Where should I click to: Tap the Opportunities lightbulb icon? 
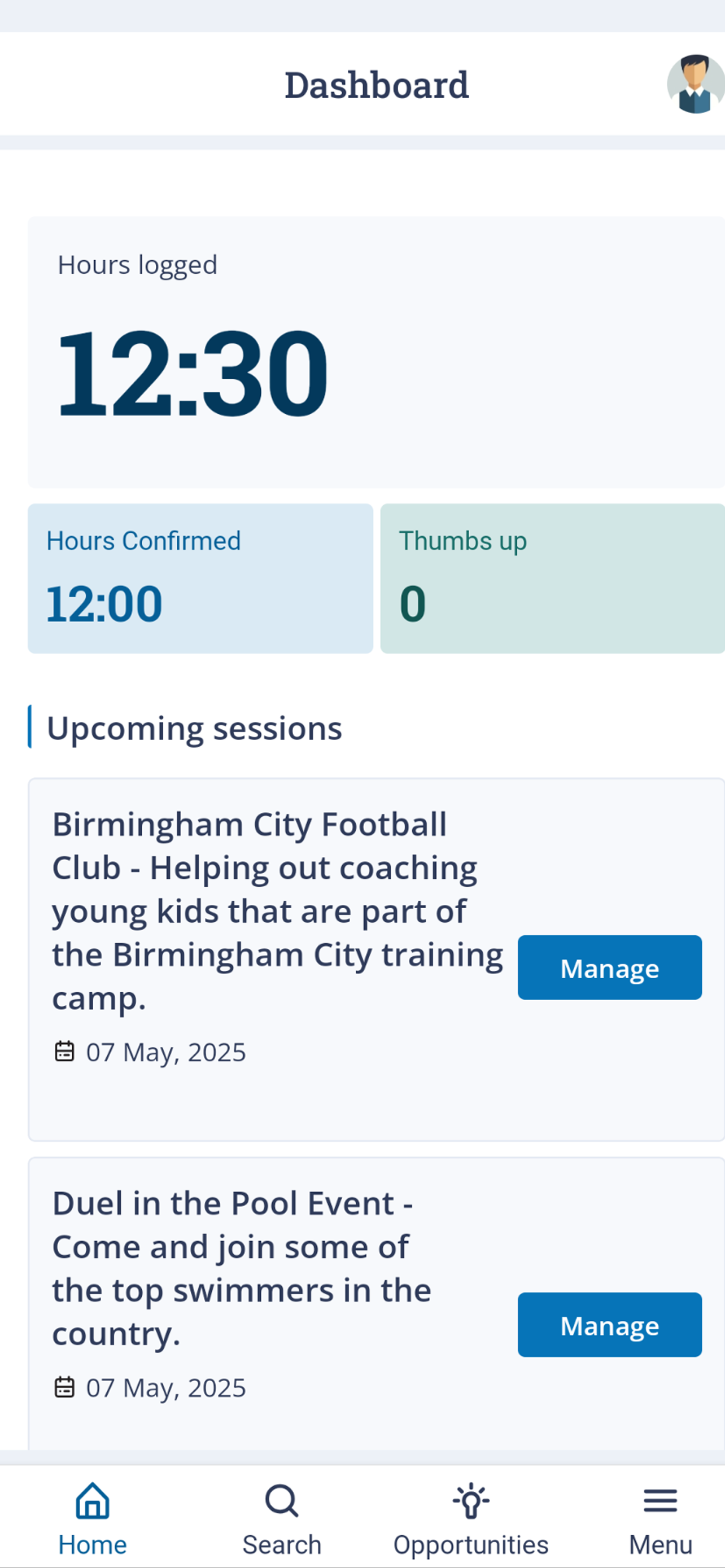tap(471, 1501)
